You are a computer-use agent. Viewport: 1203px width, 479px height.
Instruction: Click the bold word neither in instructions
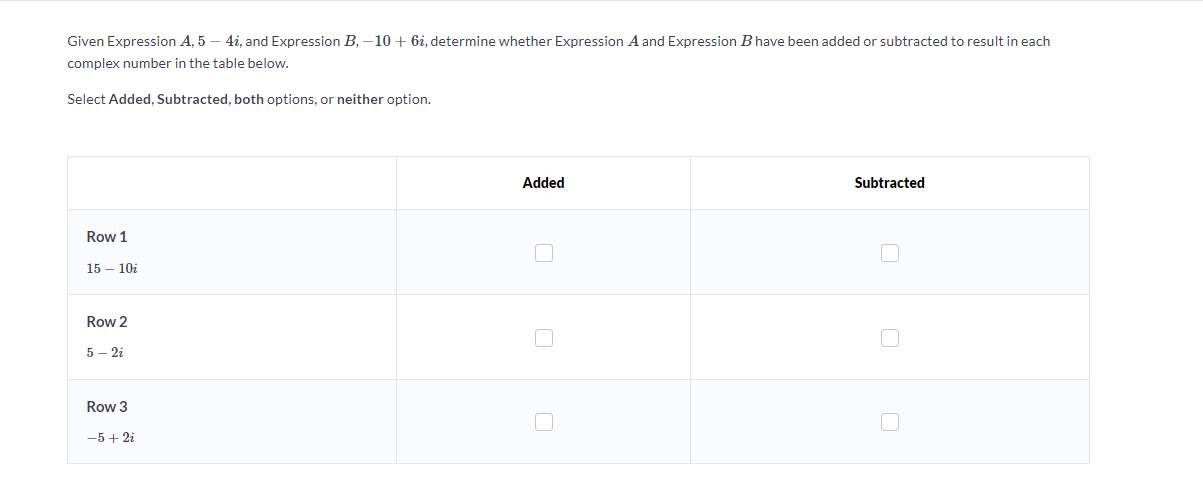(x=360, y=99)
